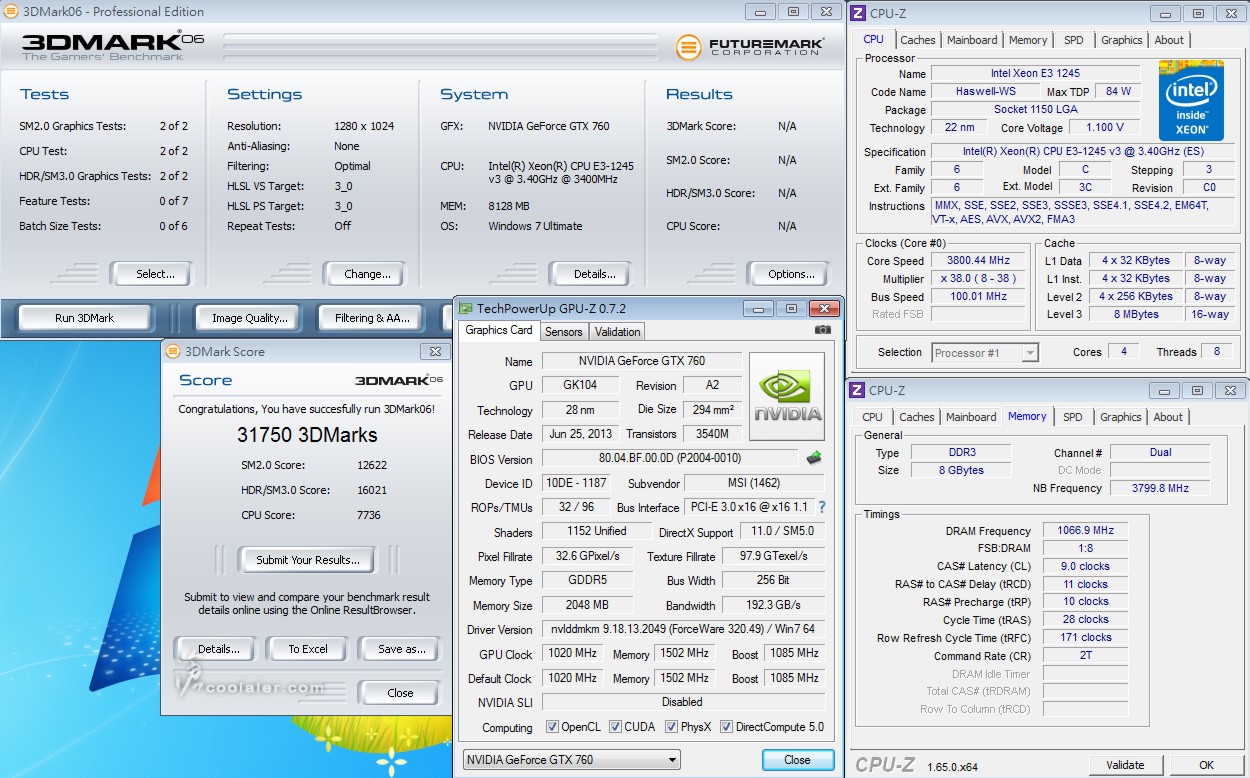Viewport: 1250px width, 778px height.
Task: Expand the Processor #1 selection dropdown
Action: (985, 352)
